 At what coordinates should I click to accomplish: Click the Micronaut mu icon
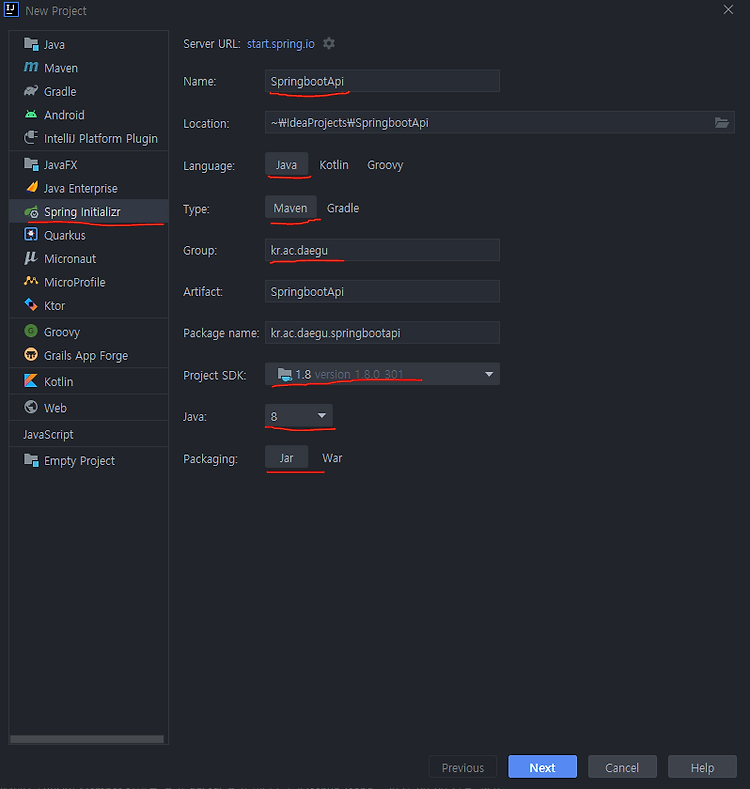[31, 258]
